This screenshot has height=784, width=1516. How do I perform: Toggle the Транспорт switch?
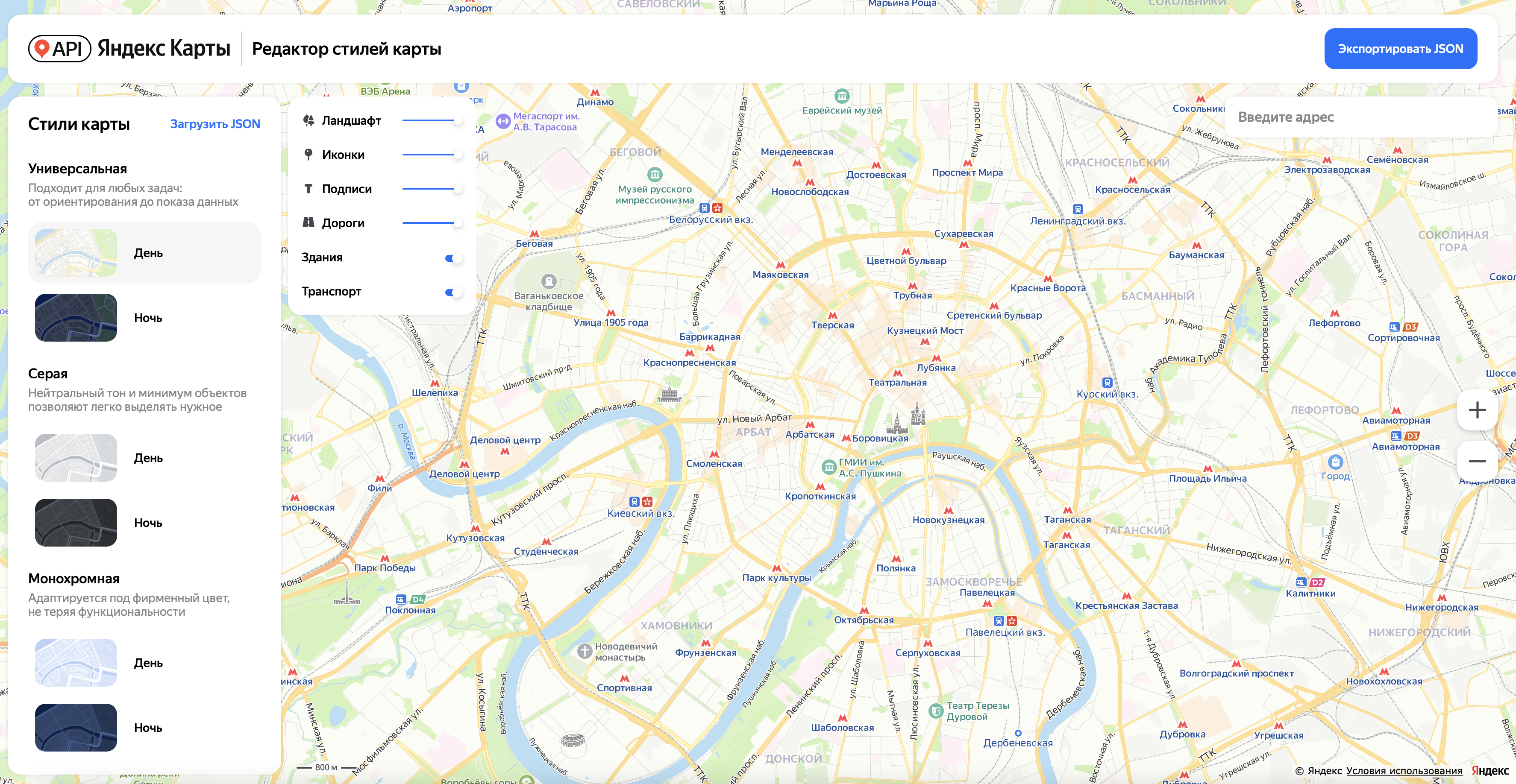[x=452, y=292]
